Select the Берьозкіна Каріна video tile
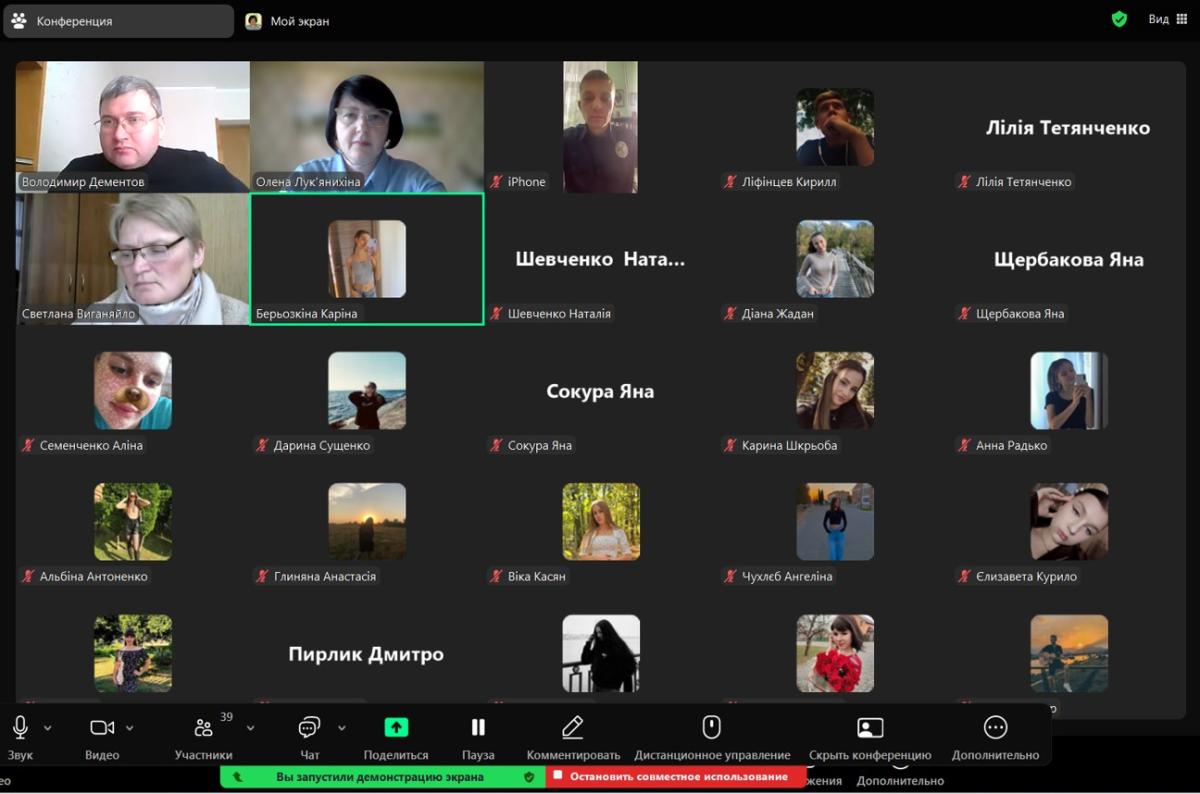Viewport: 1200px width, 794px height. point(366,259)
